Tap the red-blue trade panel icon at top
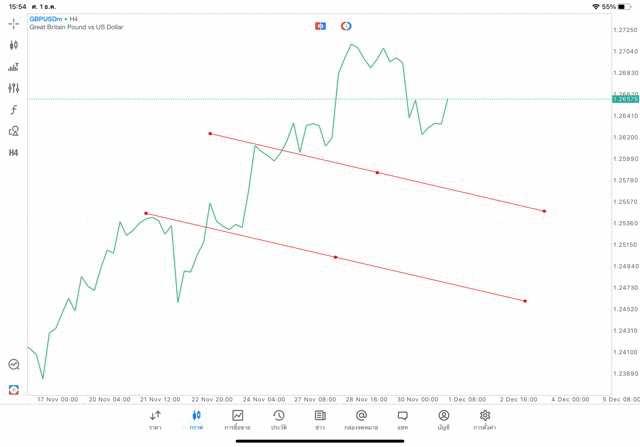This screenshot has height=447, width=640. [320, 26]
